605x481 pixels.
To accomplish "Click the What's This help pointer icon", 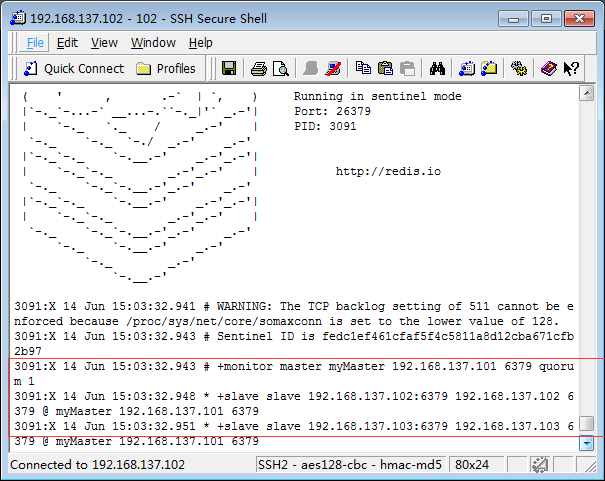I will 571,68.
